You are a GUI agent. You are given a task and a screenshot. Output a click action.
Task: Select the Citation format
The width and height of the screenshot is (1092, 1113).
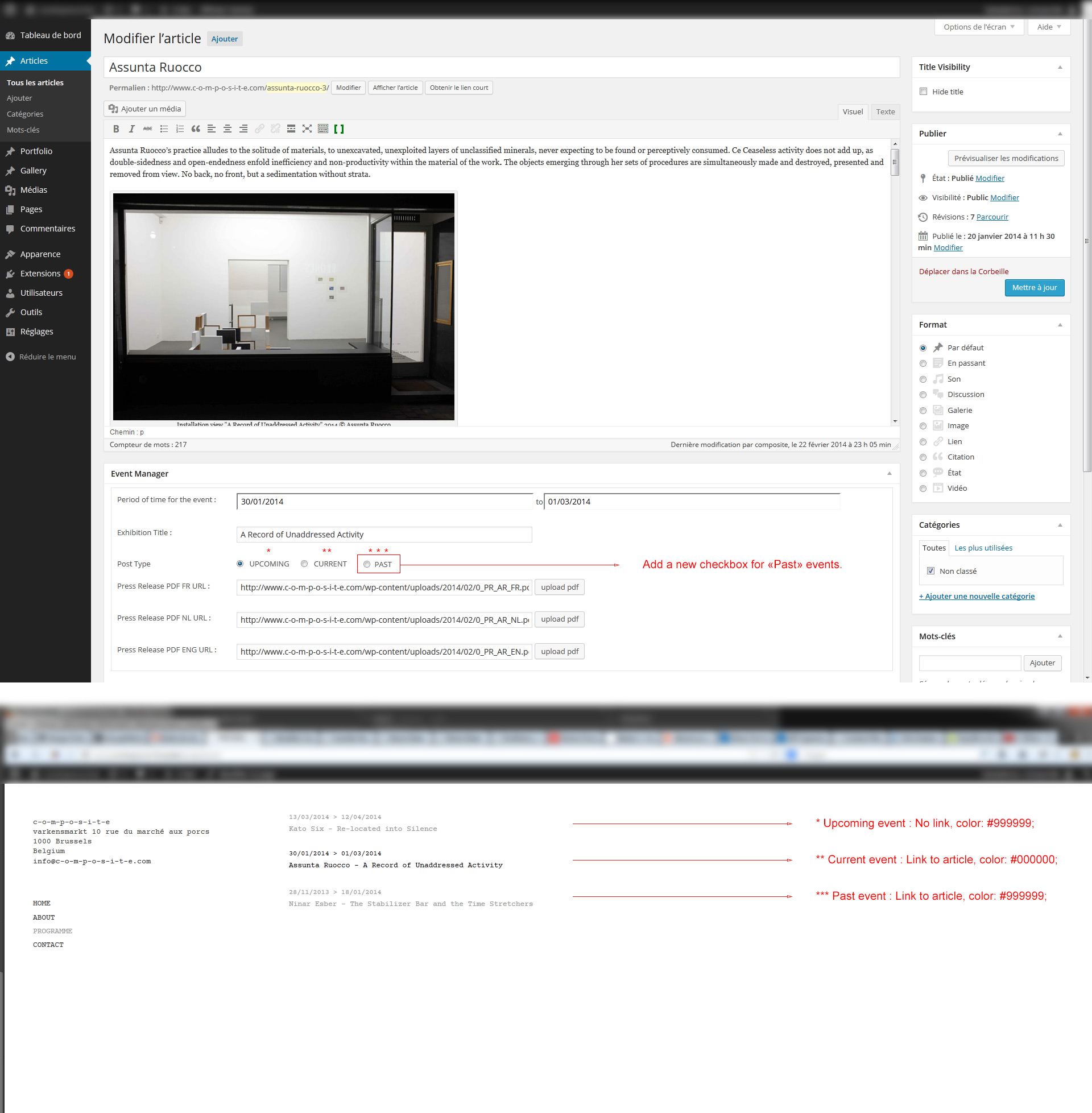pyautogui.click(x=923, y=457)
